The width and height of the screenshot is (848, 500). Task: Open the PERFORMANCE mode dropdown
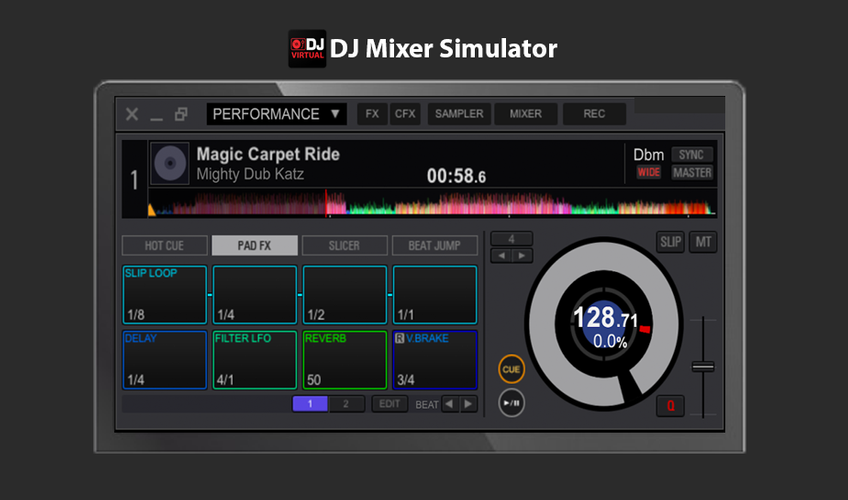click(276, 114)
